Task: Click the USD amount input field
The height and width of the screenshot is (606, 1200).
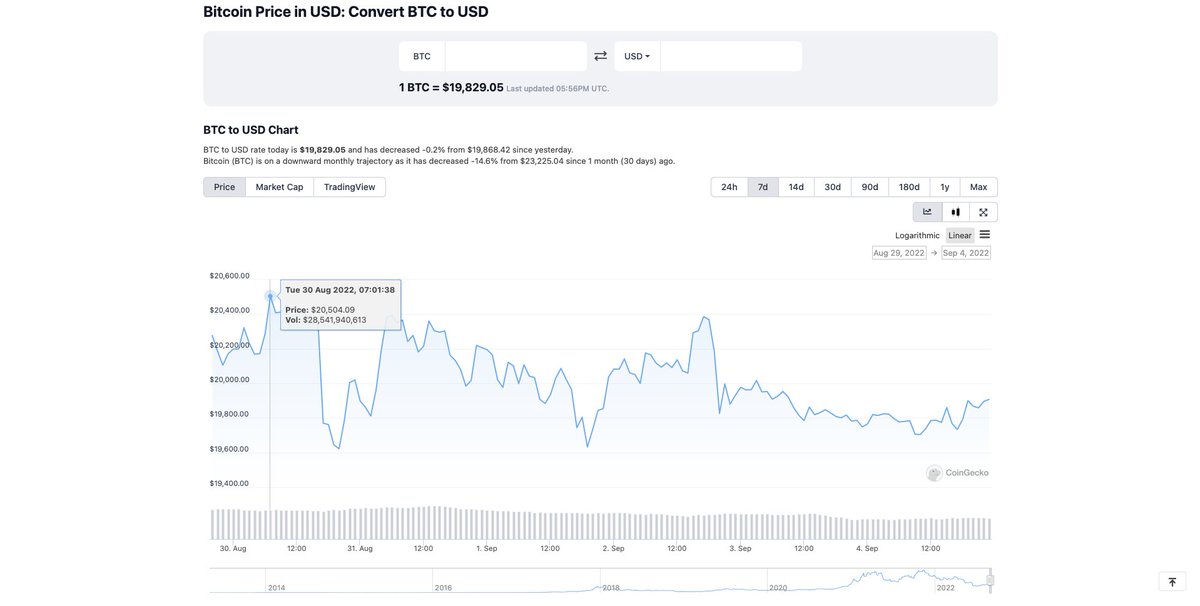Action: pyautogui.click(x=731, y=56)
